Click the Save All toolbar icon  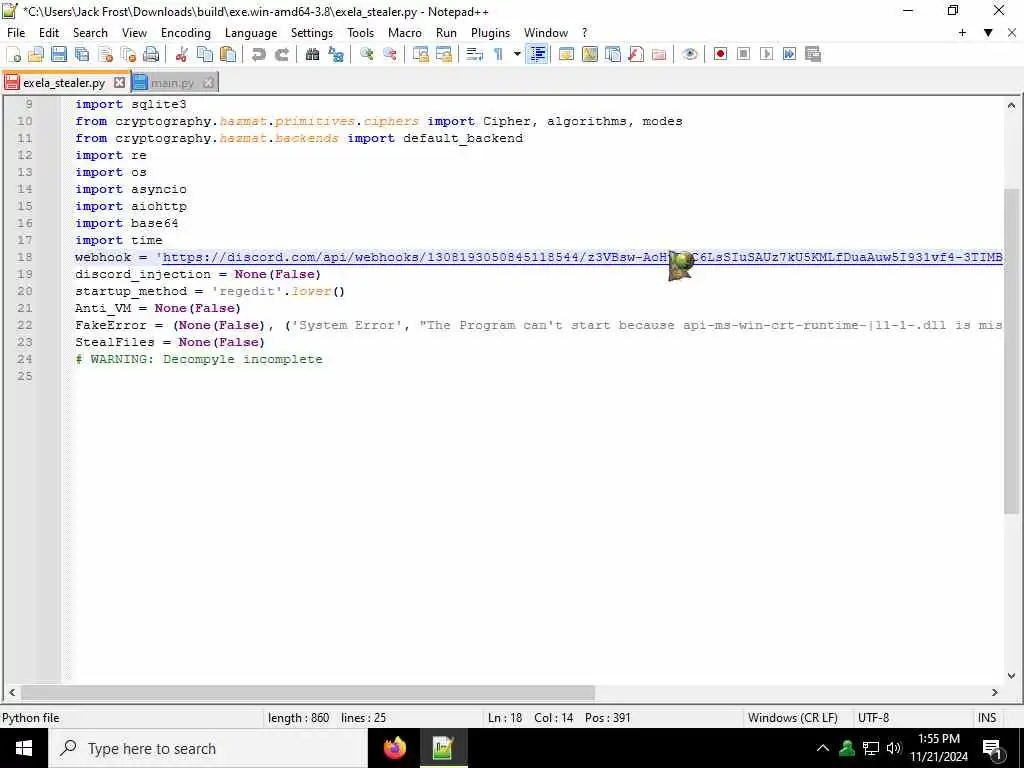(x=82, y=54)
